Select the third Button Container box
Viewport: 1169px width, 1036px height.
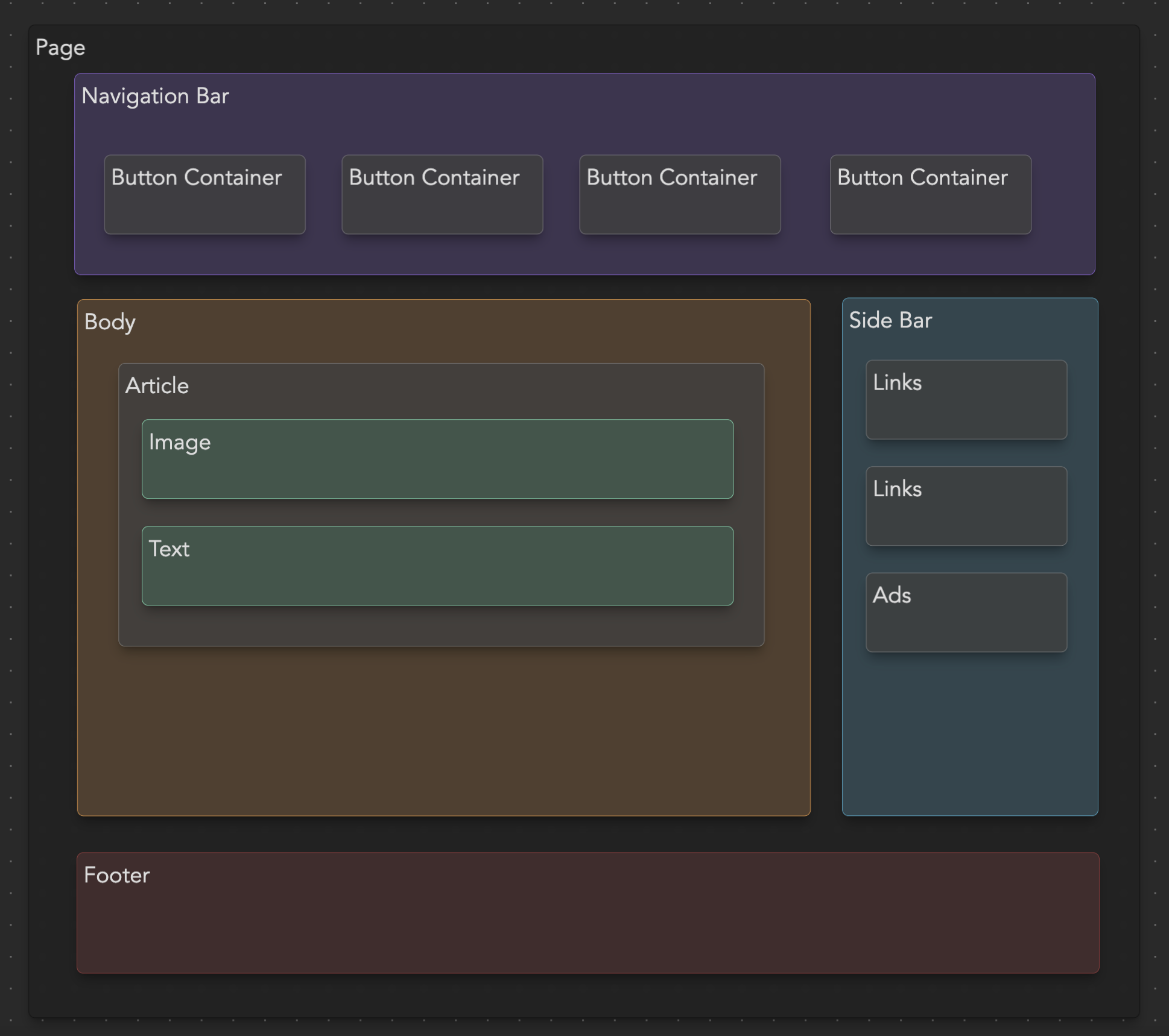680,195
